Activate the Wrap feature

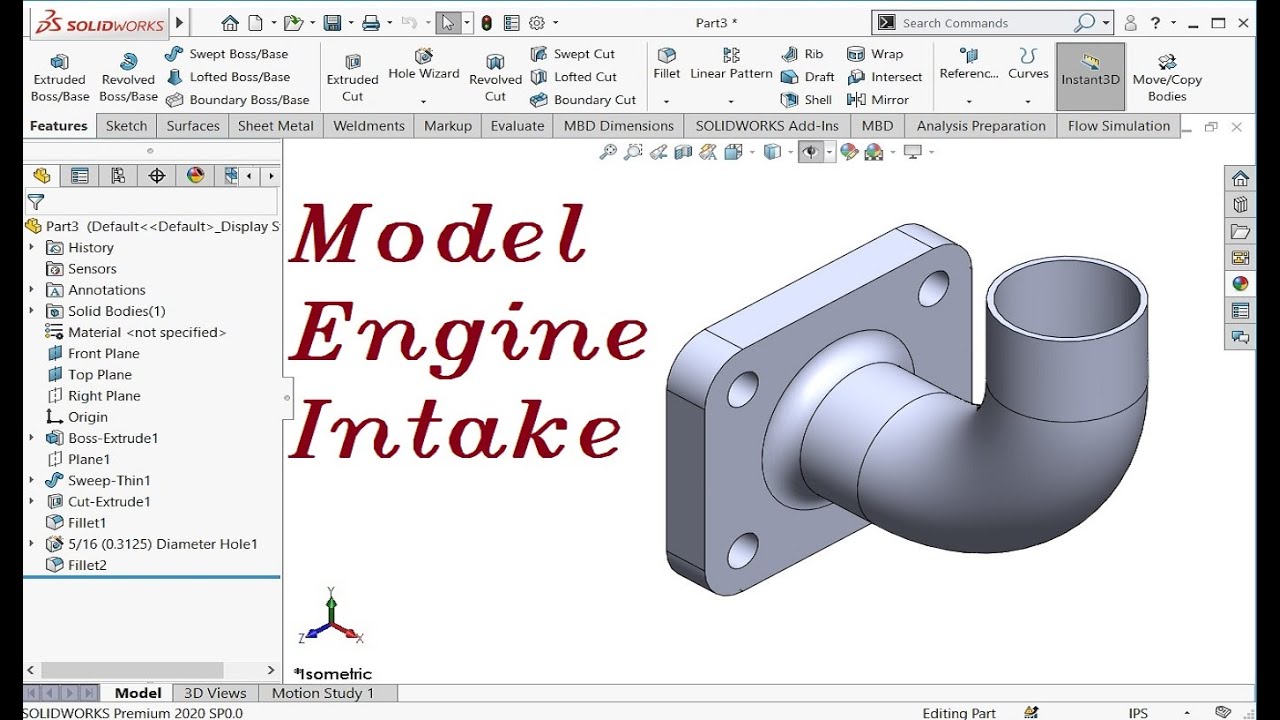point(875,54)
